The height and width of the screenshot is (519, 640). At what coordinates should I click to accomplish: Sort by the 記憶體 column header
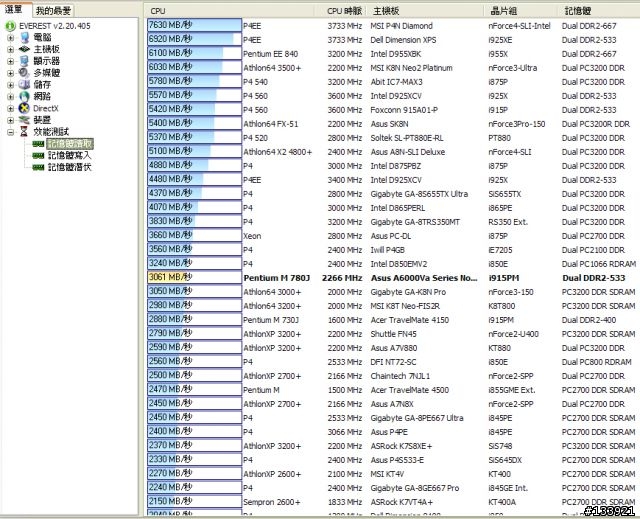[598, 11]
